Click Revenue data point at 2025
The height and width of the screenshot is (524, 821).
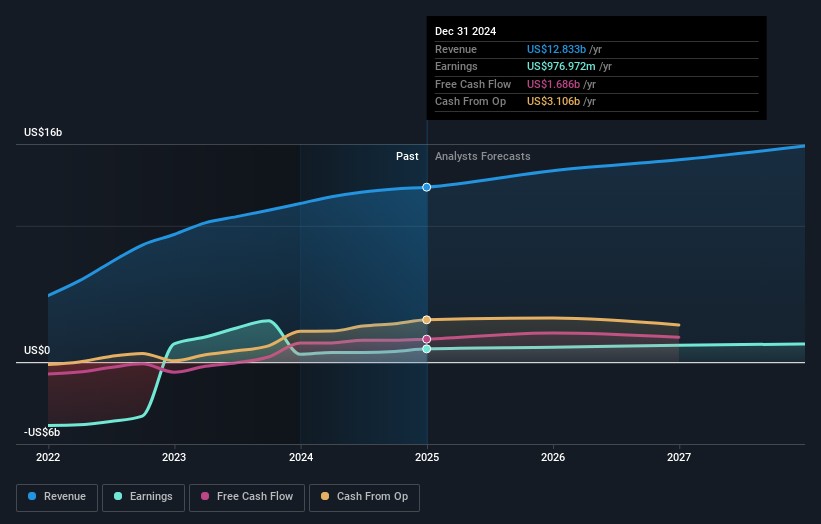click(x=427, y=187)
